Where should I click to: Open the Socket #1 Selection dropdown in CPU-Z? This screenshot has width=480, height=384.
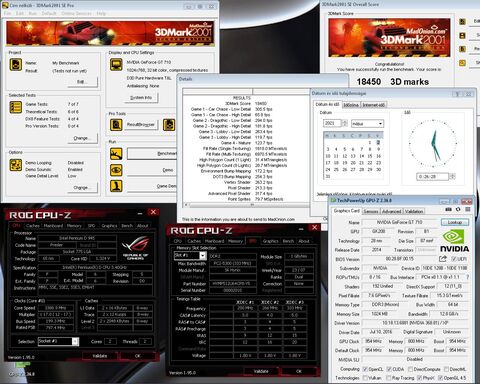75,341
